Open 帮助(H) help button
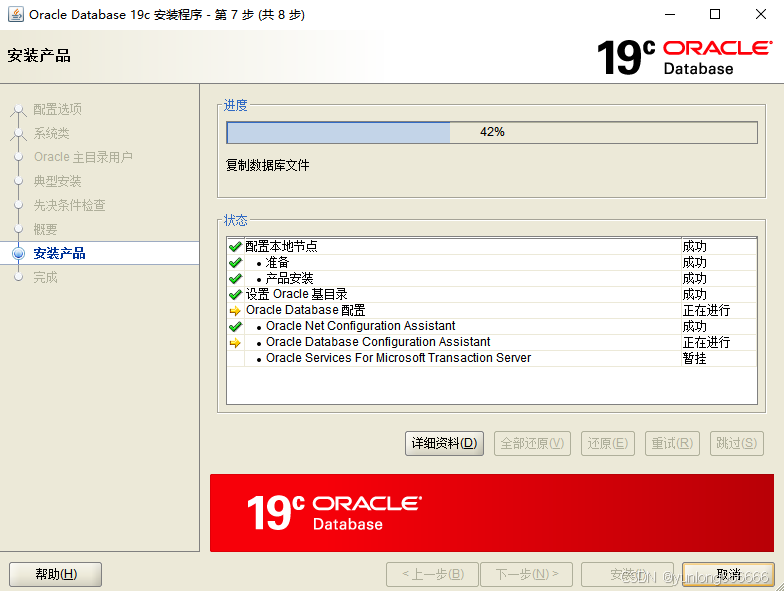Image resolution: width=784 pixels, height=591 pixels. (x=56, y=574)
